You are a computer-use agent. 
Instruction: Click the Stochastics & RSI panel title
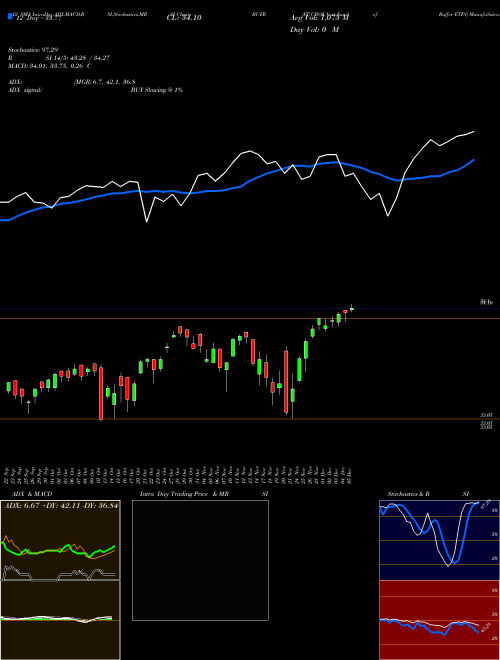pyautogui.click(x=428, y=494)
